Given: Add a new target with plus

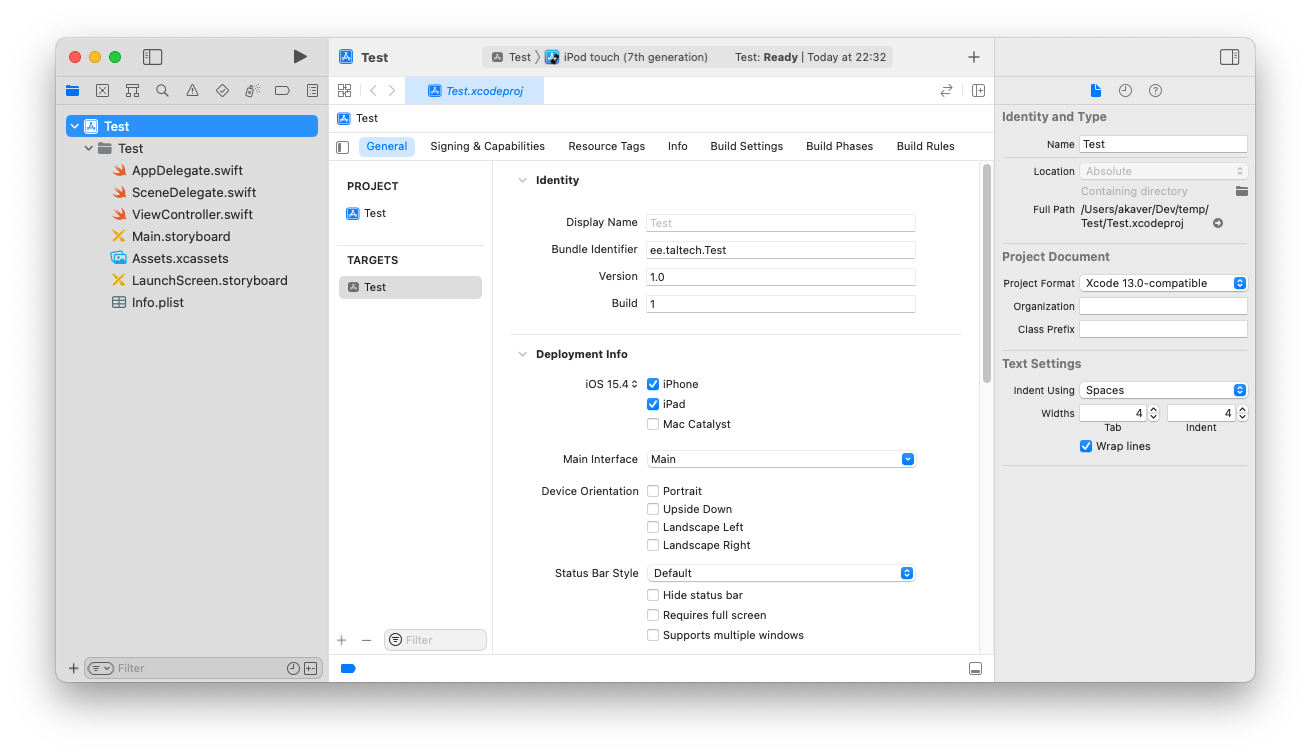Looking at the screenshot, I should point(341,640).
